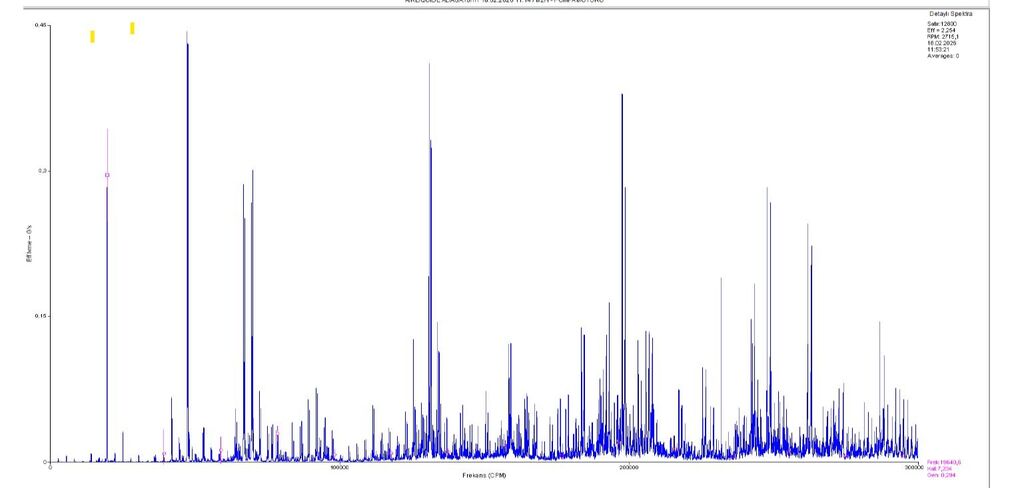Click the 300000 x-axis tick label
The width and height of the screenshot is (1024, 488).
click(x=912, y=467)
